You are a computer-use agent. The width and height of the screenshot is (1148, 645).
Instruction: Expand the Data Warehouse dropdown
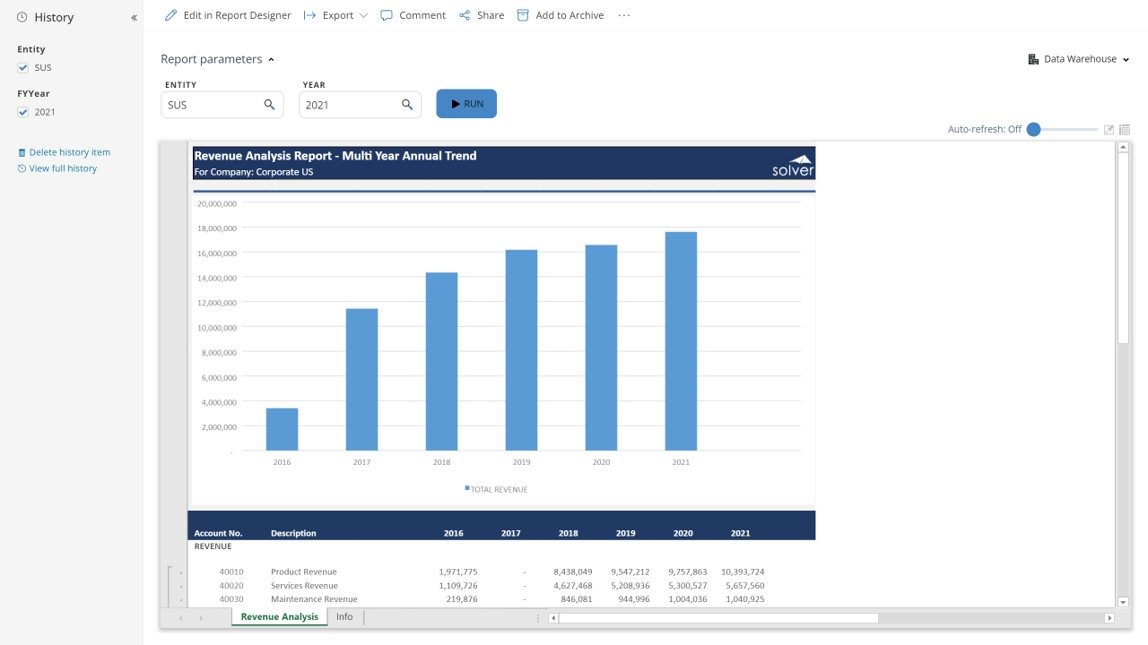point(1079,59)
